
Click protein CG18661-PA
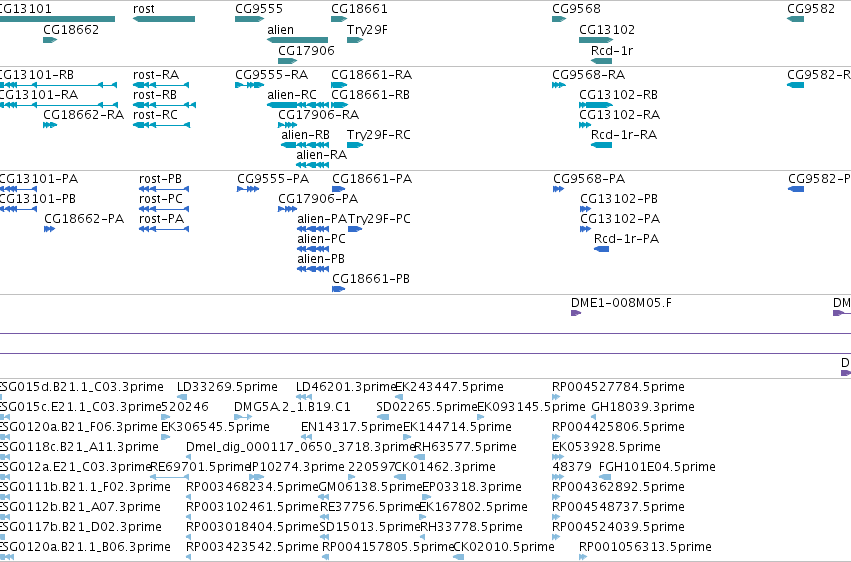coord(339,189)
